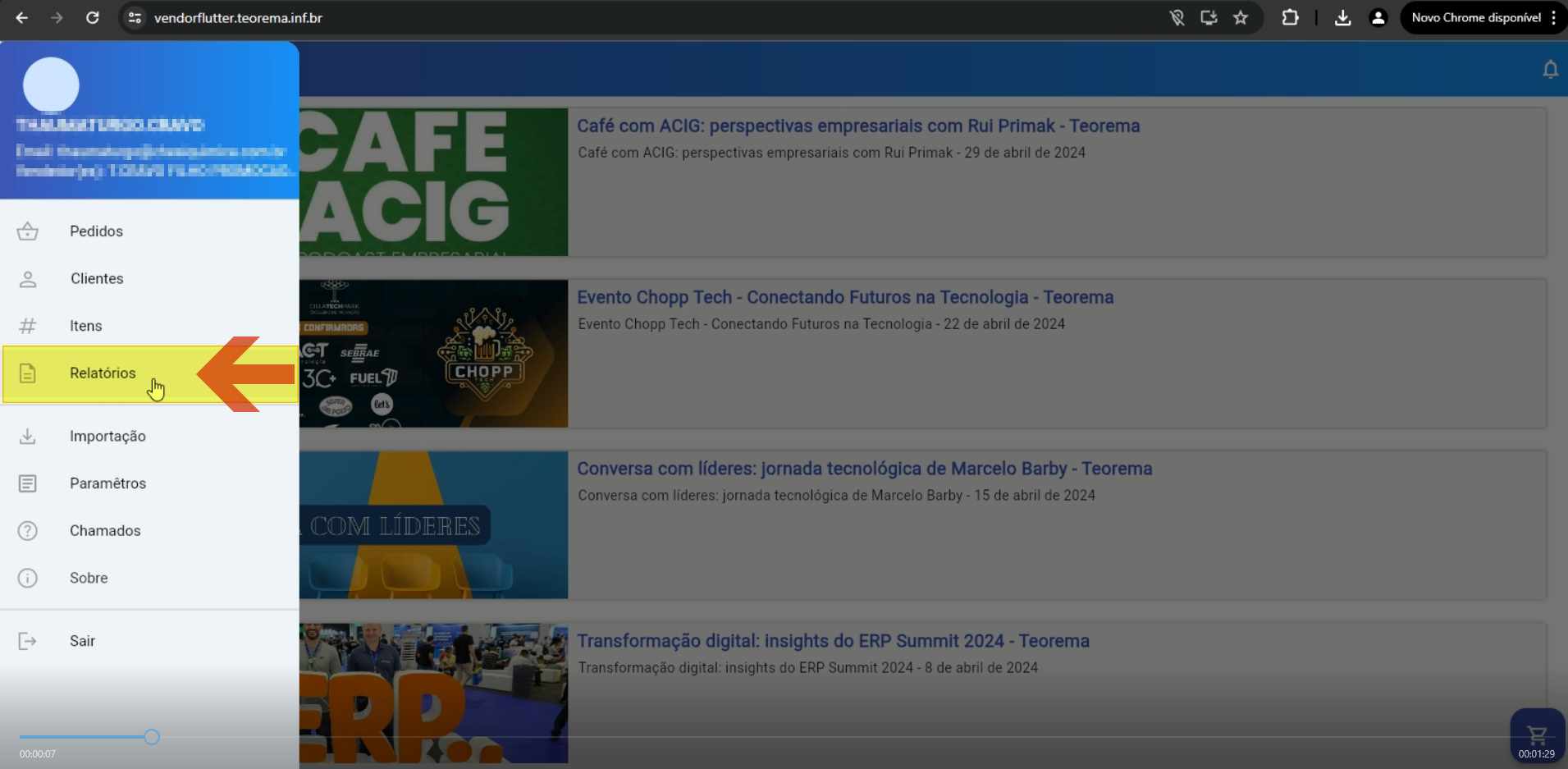Screen dimensions: 1568x769
Task: Click the Clientes person icon
Action: point(28,279)
